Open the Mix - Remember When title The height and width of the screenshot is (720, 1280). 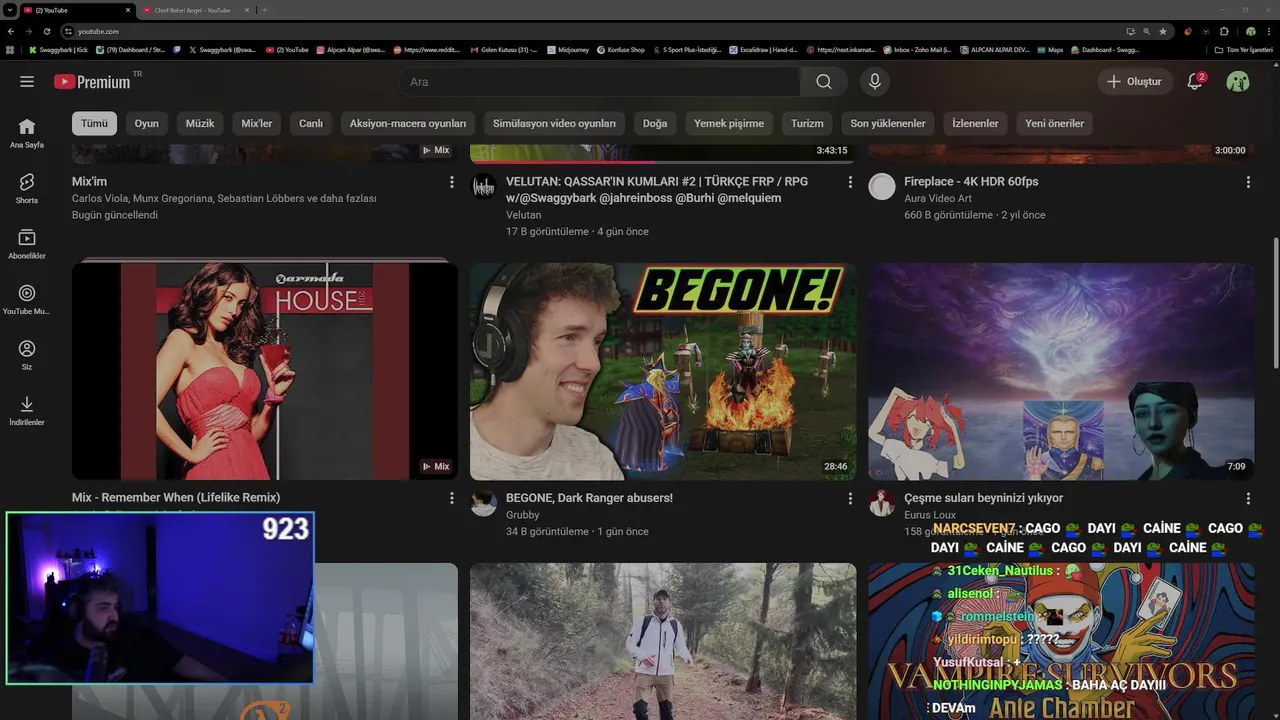coord(176,498)
